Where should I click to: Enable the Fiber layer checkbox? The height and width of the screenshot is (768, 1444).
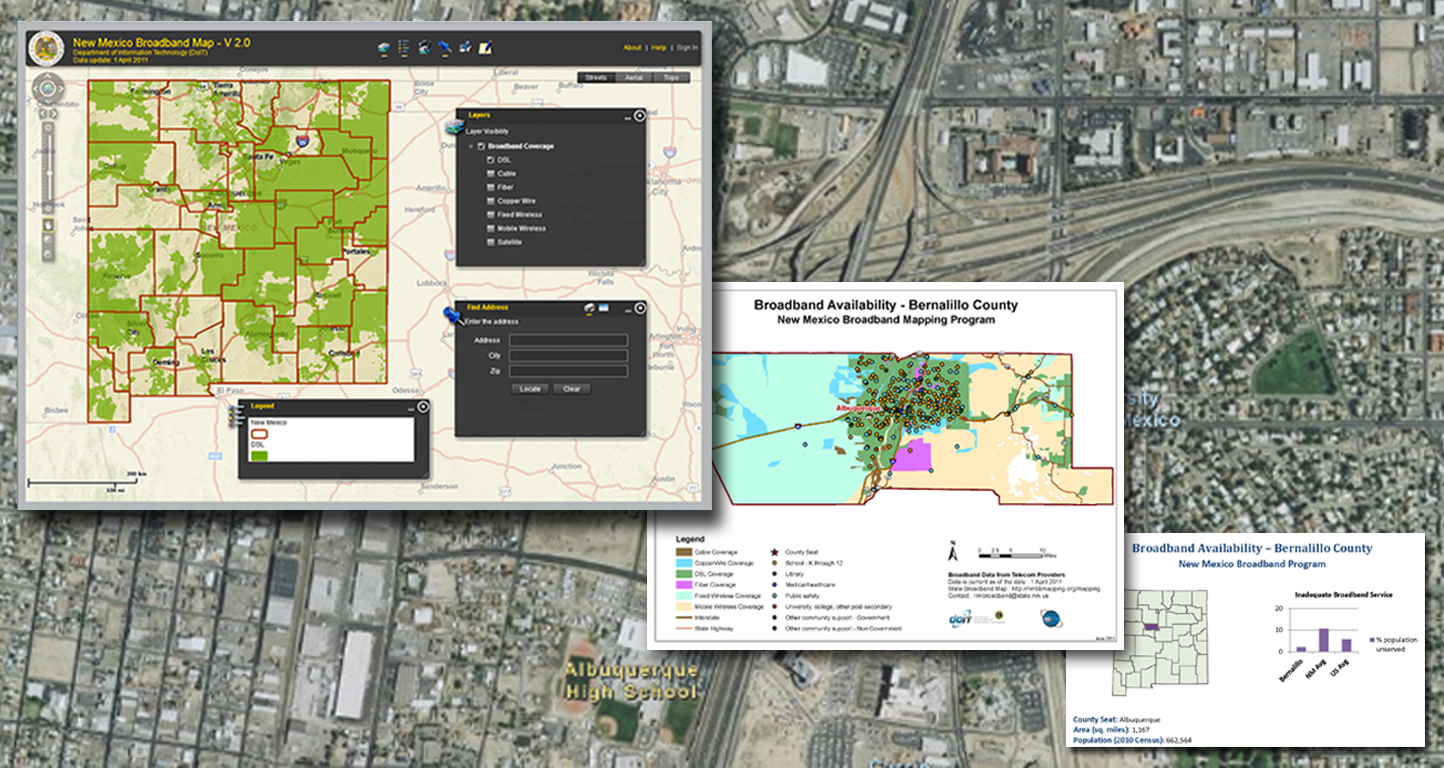[x=490, y=187]
